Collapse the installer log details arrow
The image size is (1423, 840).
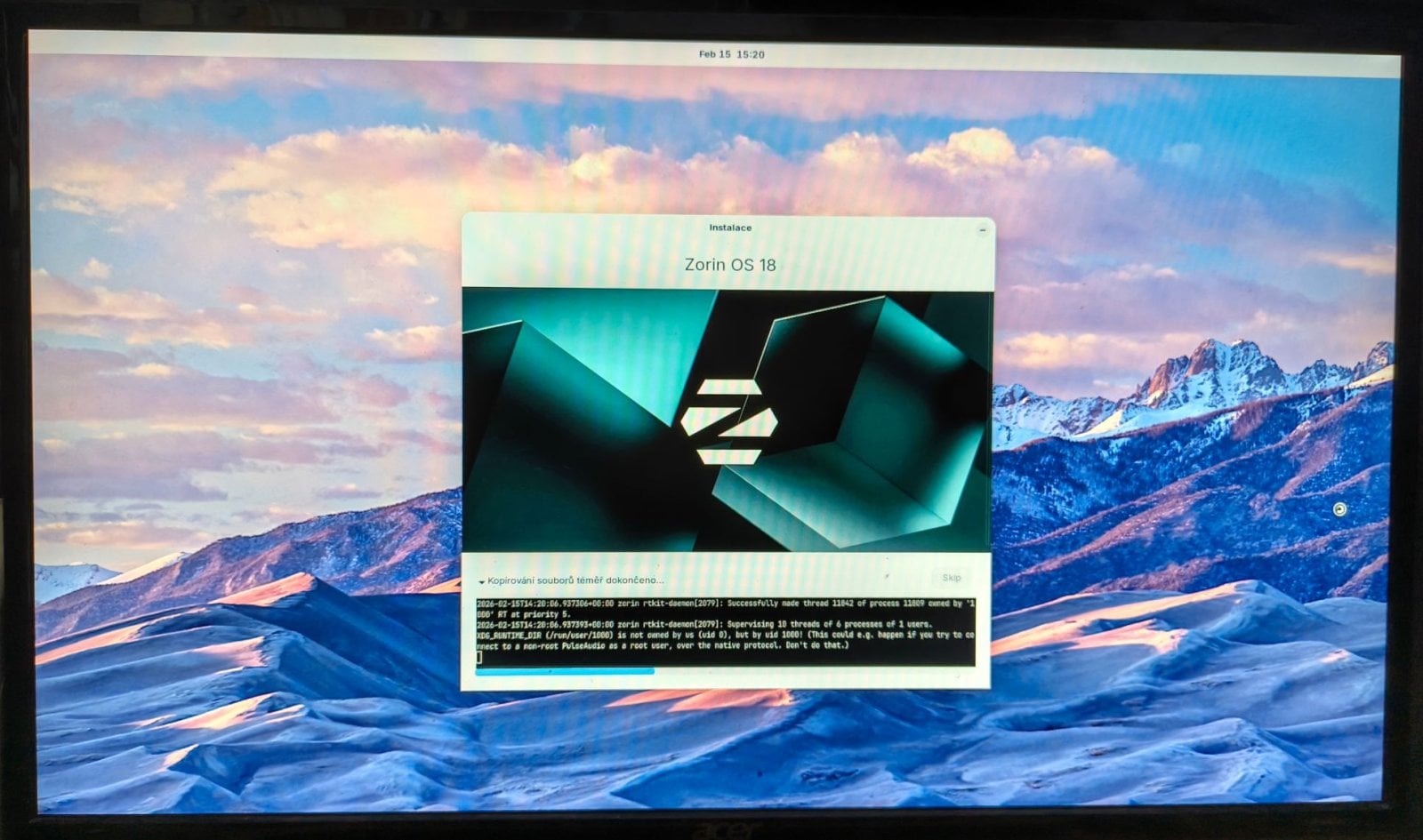[x=481, y=582]
